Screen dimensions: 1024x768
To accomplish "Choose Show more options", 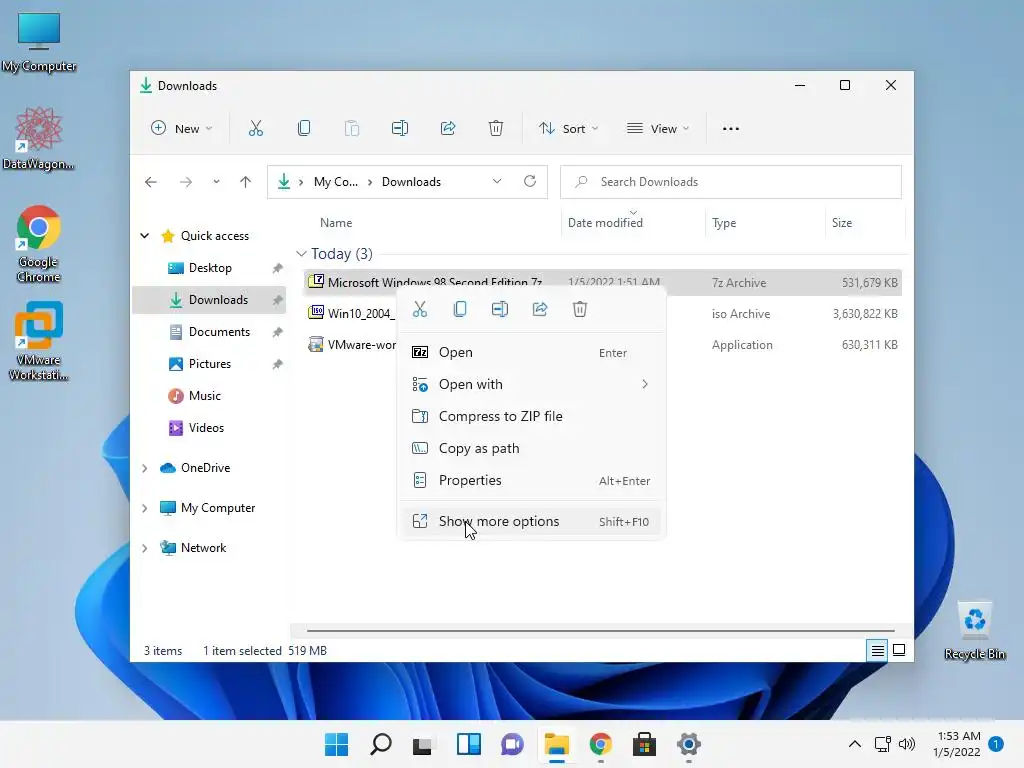I will [x=532, y=522].
